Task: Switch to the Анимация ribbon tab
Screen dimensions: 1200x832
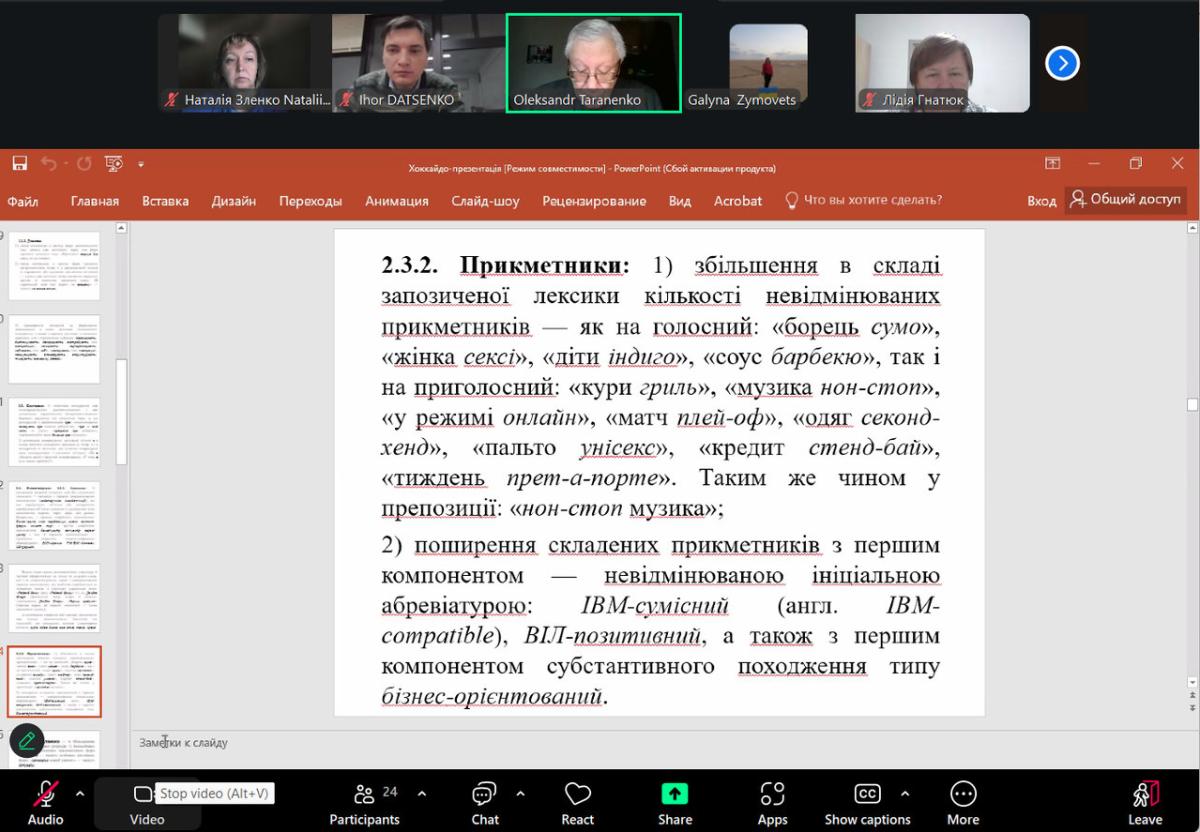Action: tap(396, 201)
